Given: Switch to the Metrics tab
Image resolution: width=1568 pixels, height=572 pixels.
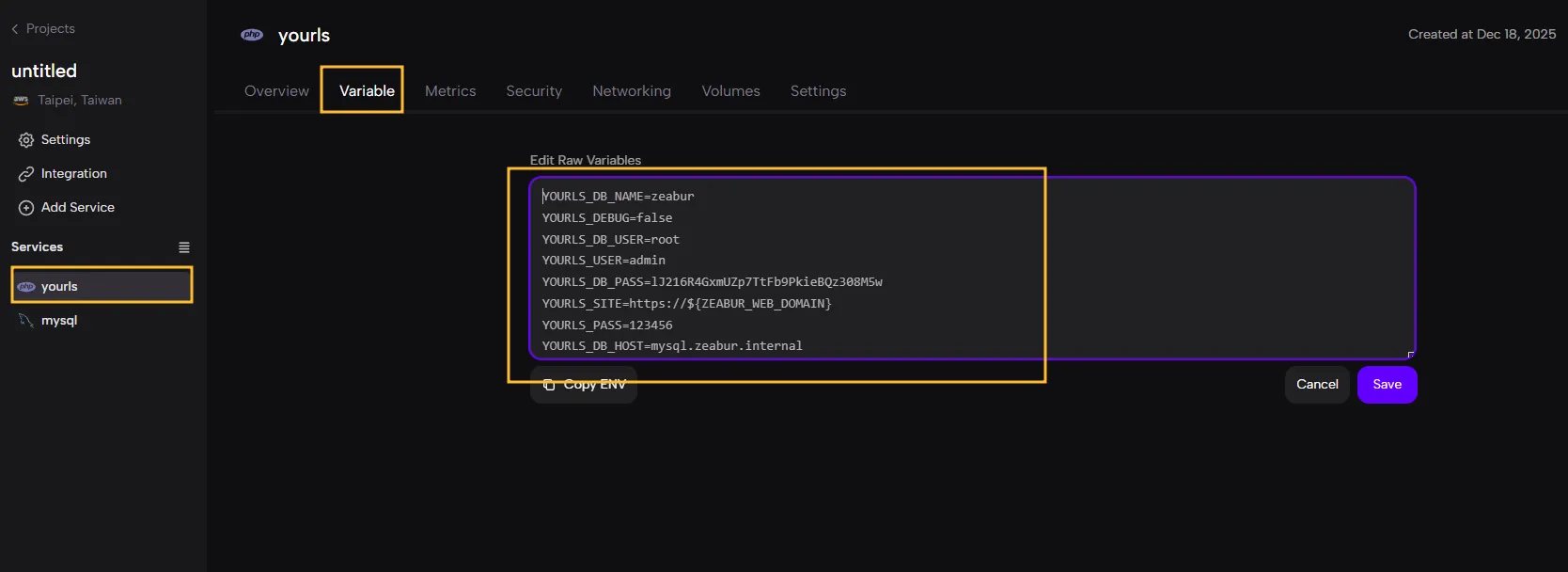Looking at the screenshot, I should point(450,91).
